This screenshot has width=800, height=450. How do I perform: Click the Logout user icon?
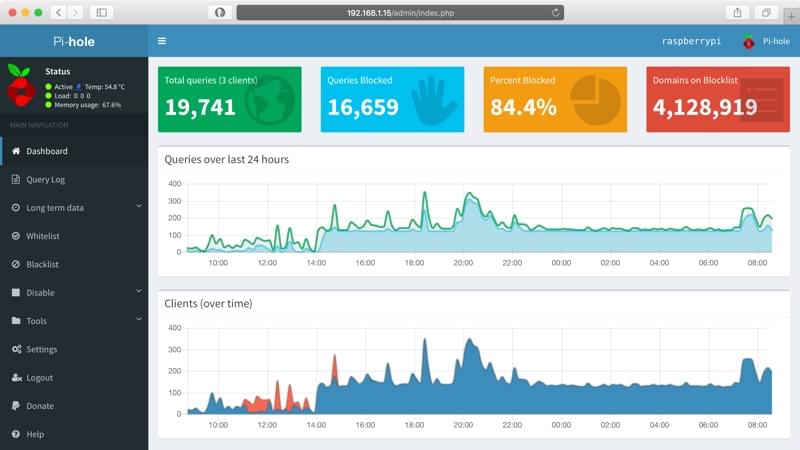tap(16, 378)
